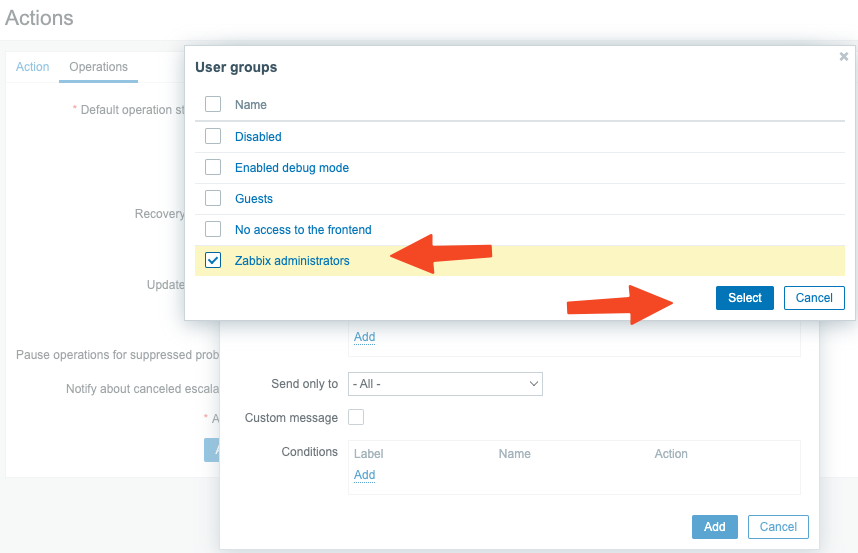Click the Name column header in User groups
Image resolution: width=858 pixels, height=553 pixels.
click(x=251, y=104)
